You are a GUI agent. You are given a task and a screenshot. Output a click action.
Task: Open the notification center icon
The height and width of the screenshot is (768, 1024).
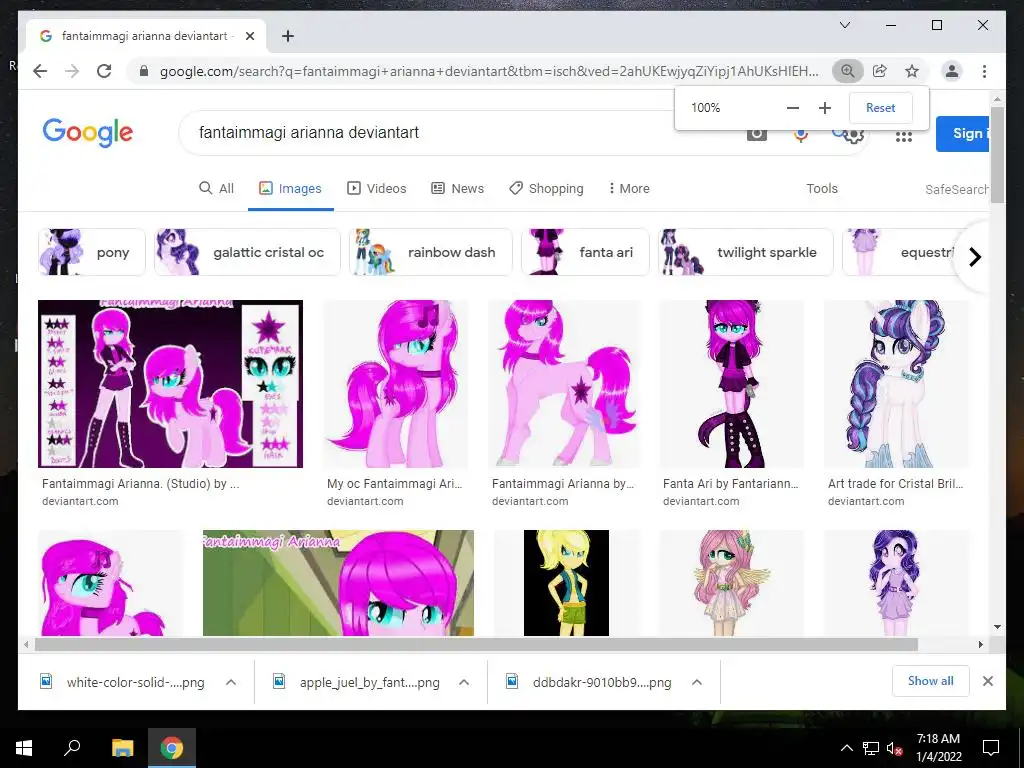(x=991, y=748)
